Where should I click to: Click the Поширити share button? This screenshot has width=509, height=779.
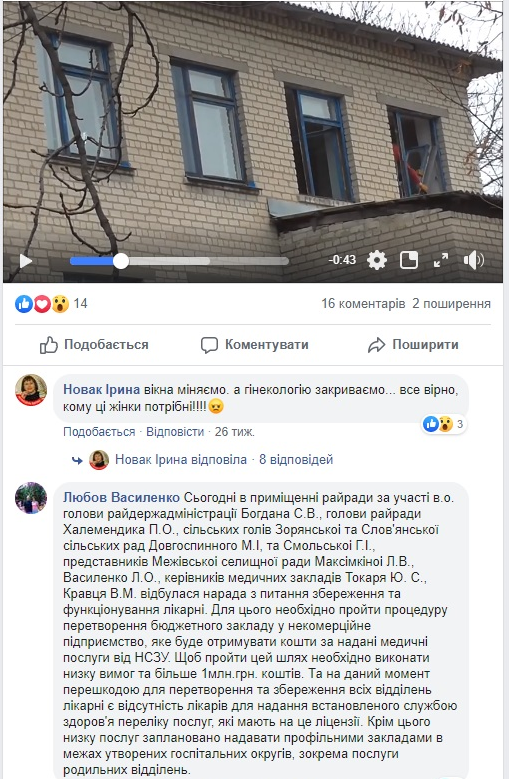[x=413, y=345]
